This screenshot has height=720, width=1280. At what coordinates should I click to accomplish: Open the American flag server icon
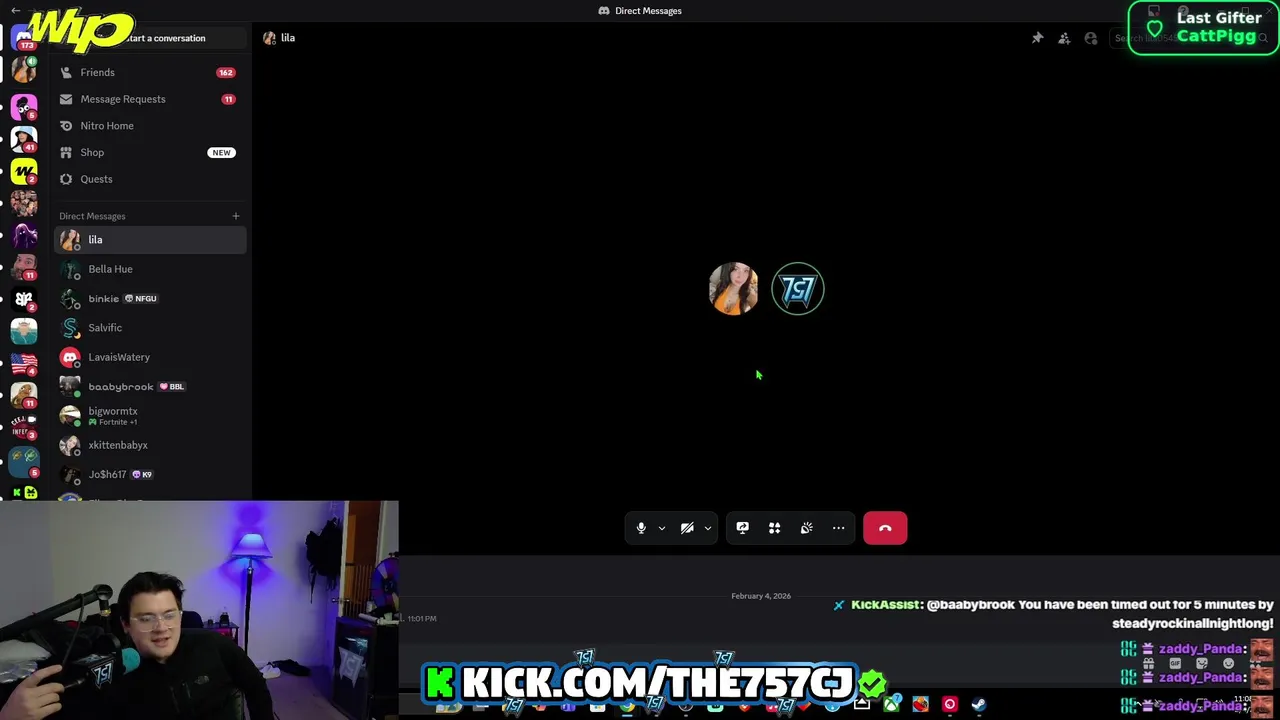[24, 362]
